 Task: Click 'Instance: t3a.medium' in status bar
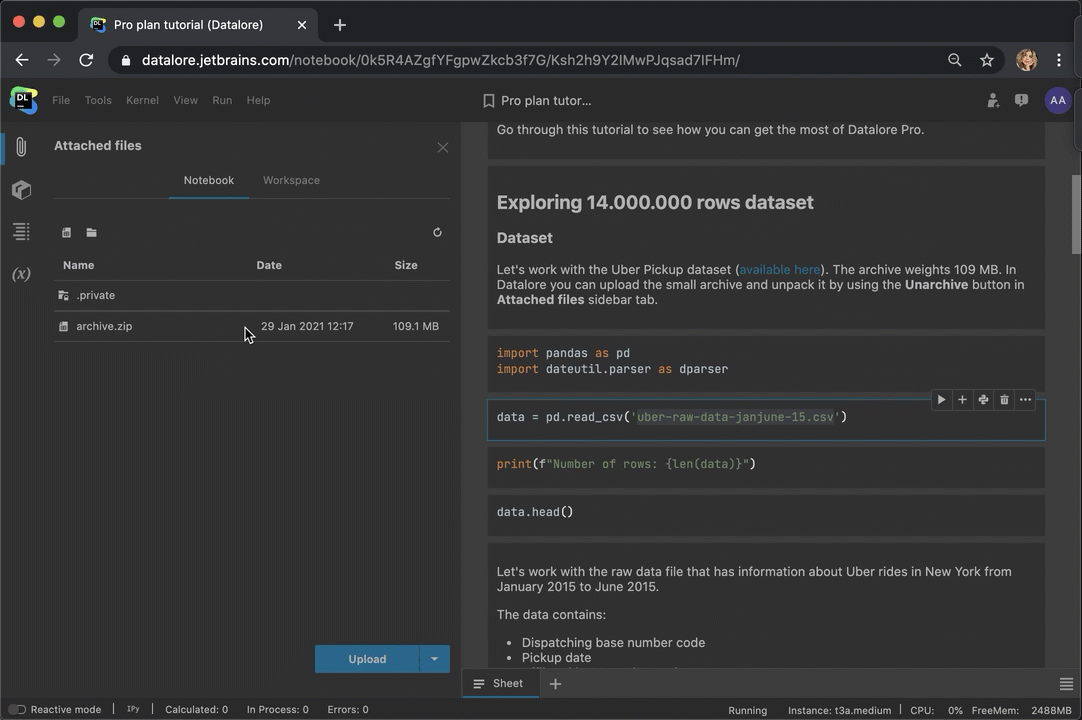pyautogui.click(x=839, y=710)
